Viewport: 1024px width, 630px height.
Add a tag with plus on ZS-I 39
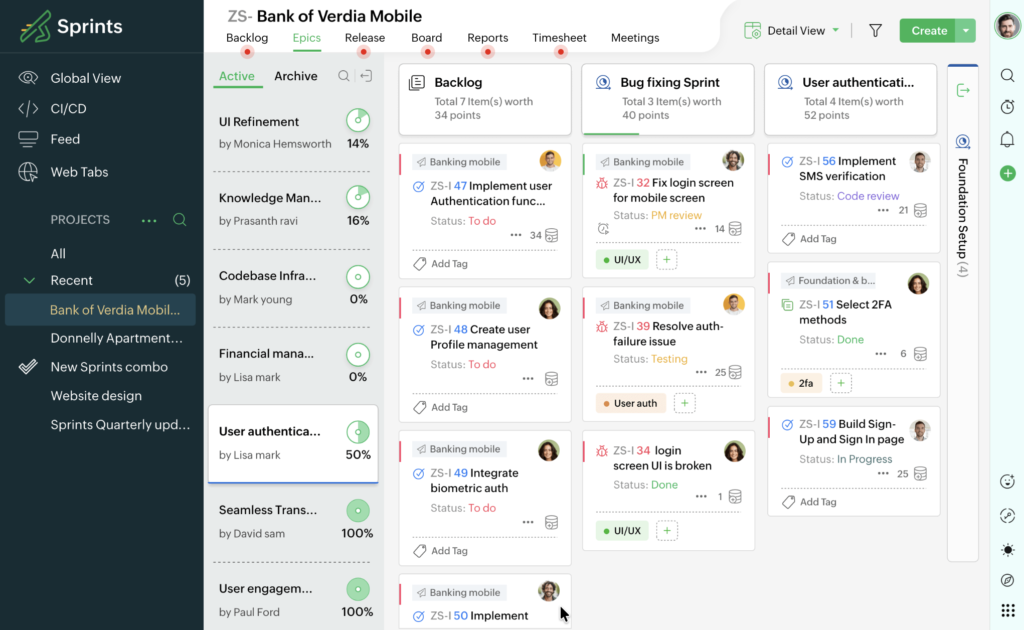point(684,403)
